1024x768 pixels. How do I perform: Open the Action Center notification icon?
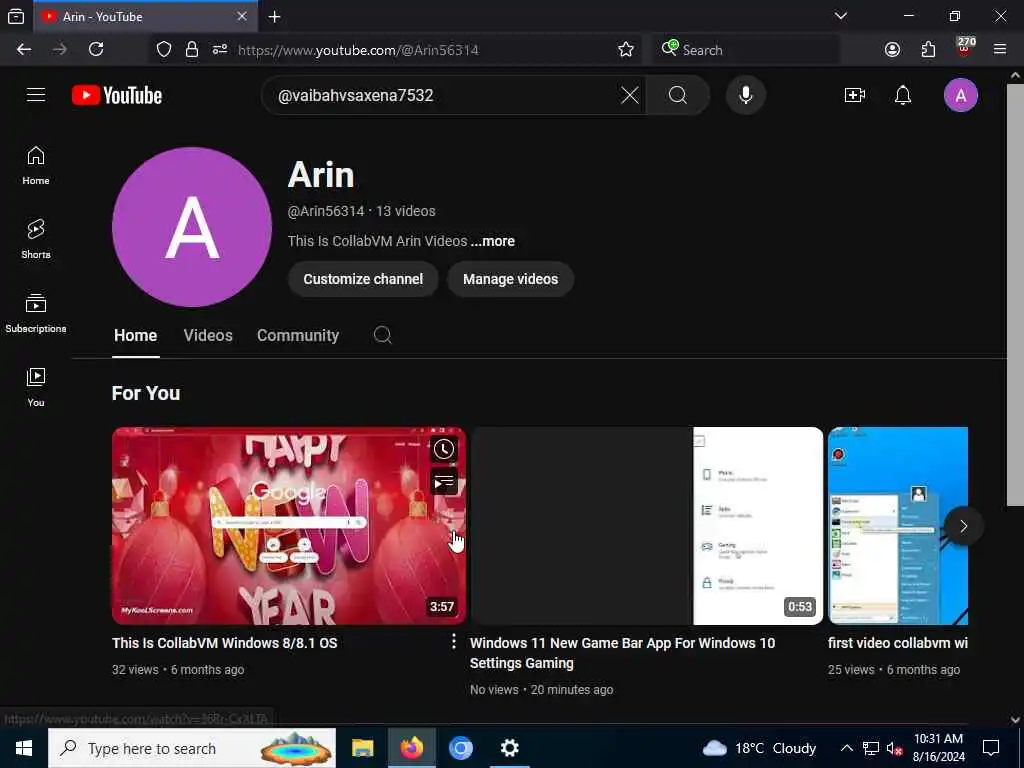(991, 748)
